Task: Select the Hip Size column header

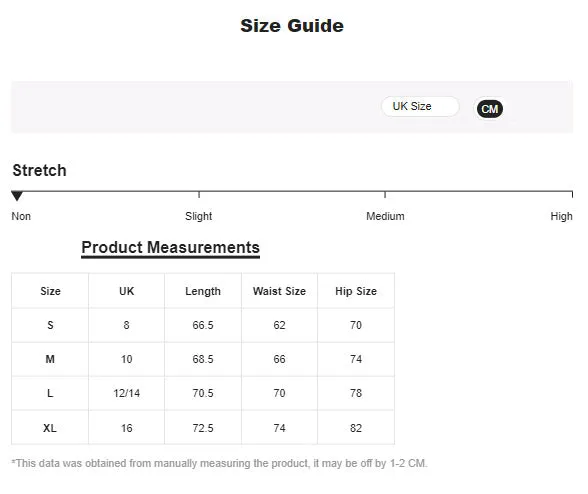Action: [x=356, y=291]
